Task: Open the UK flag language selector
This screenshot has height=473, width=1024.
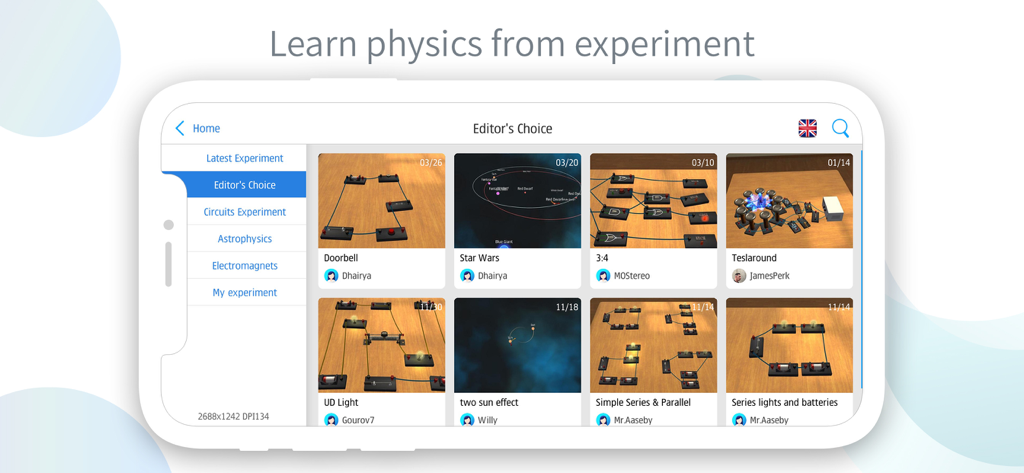Action: pos(807,128)
